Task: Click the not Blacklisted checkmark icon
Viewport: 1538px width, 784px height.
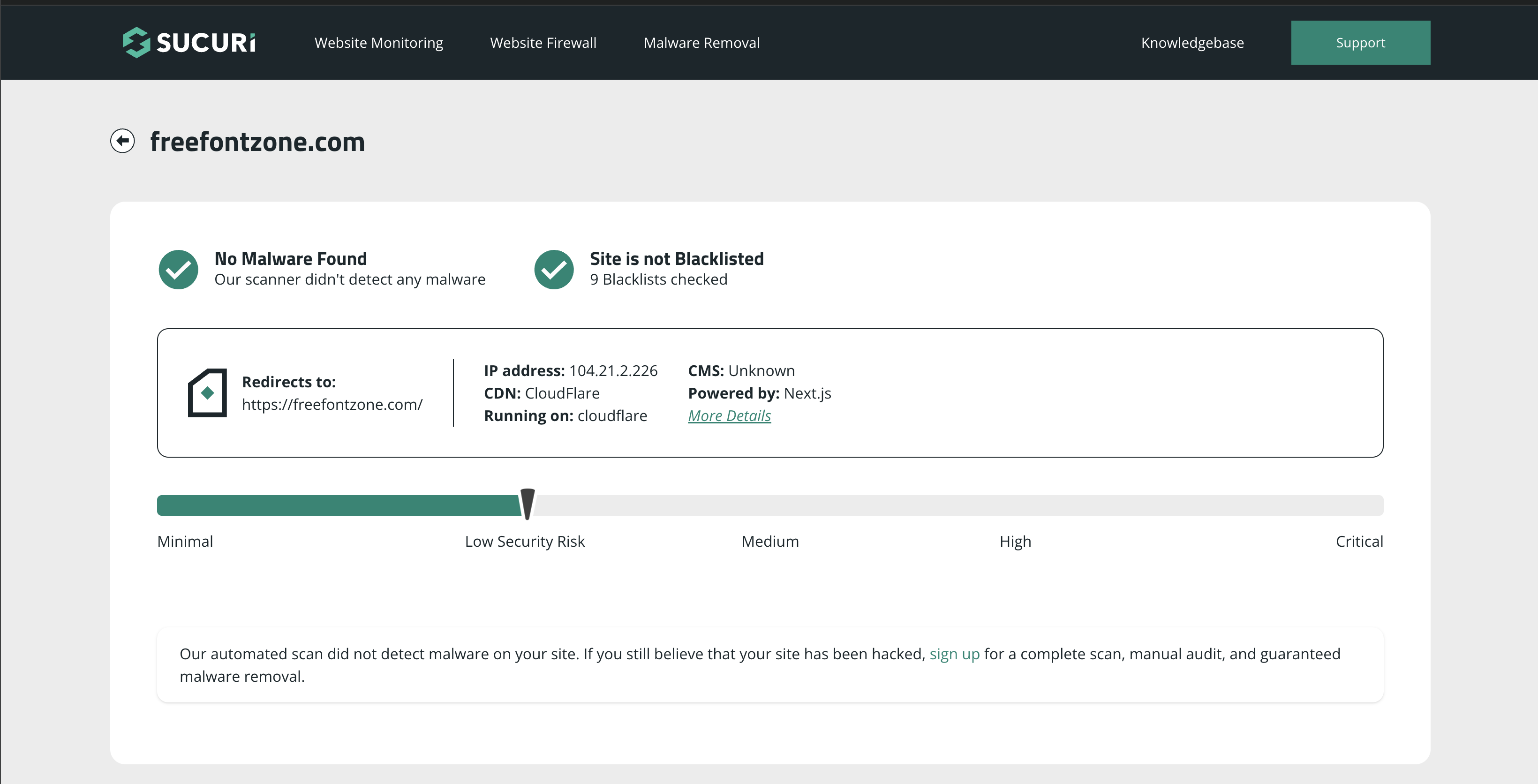Action: tap(553, 269)
